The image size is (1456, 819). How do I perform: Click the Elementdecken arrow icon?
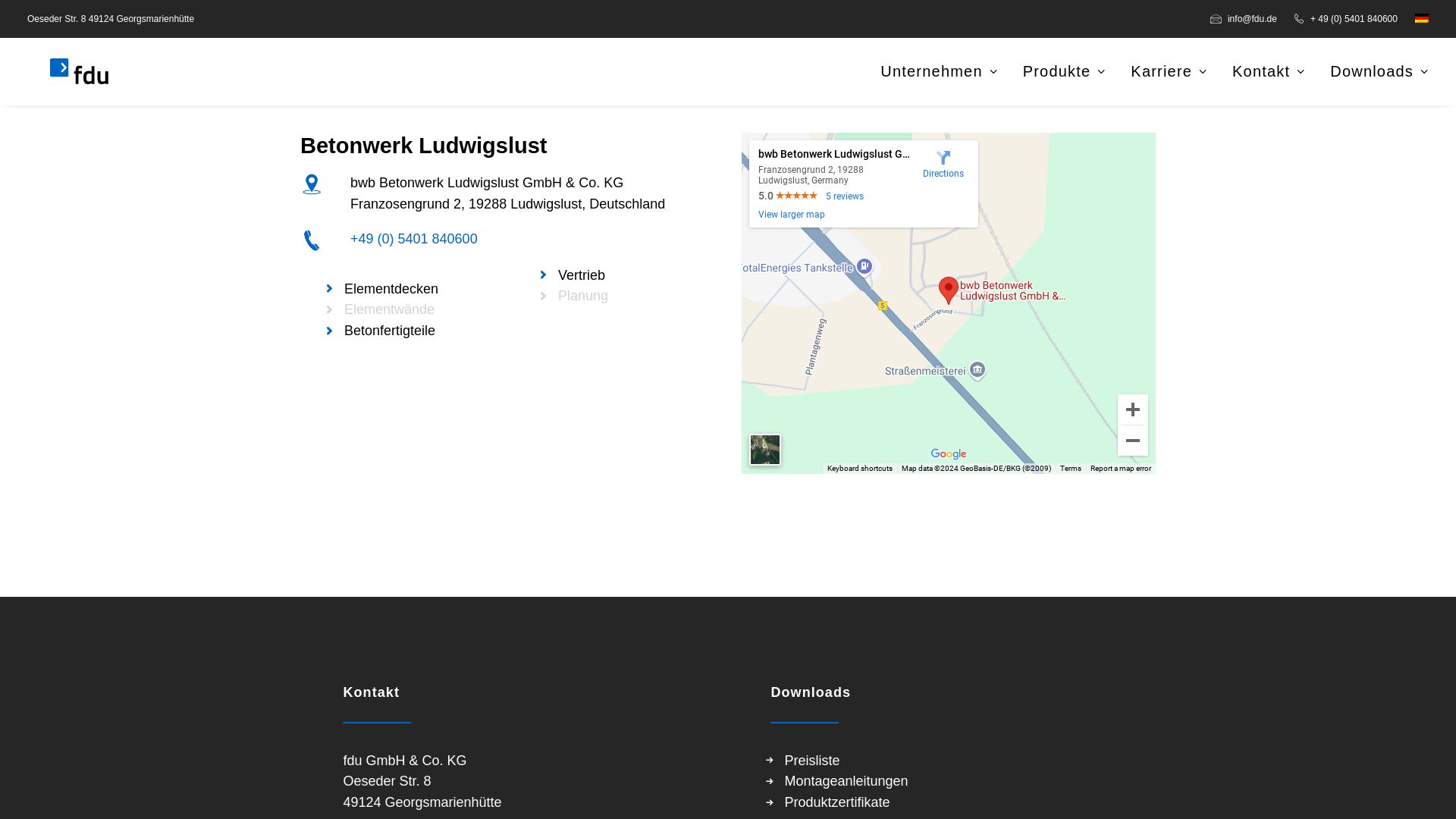pyautogui.click(x=330, y=289)
